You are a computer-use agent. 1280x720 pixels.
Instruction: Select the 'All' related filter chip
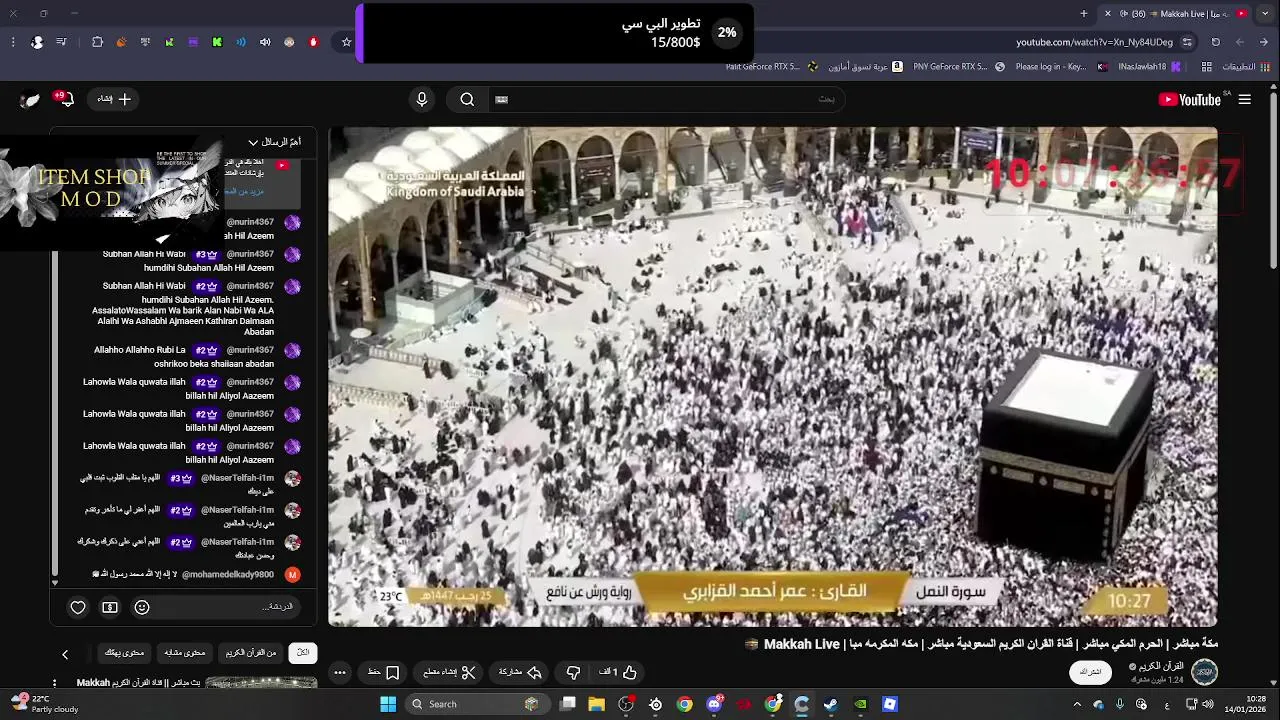(303, 652)
